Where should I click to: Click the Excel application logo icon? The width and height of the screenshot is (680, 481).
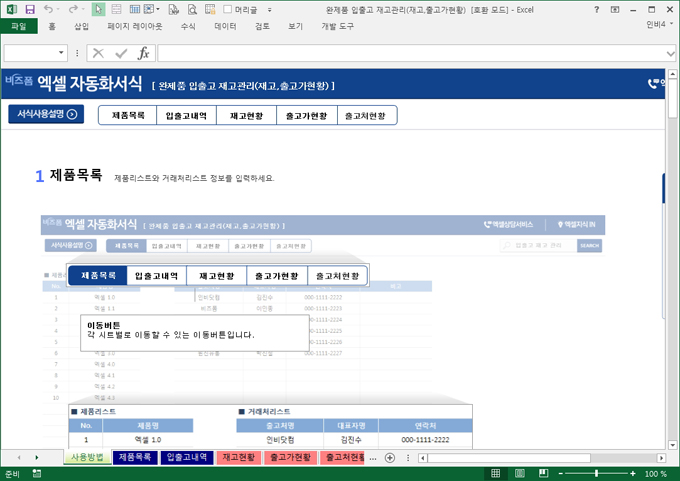(12, 9)
